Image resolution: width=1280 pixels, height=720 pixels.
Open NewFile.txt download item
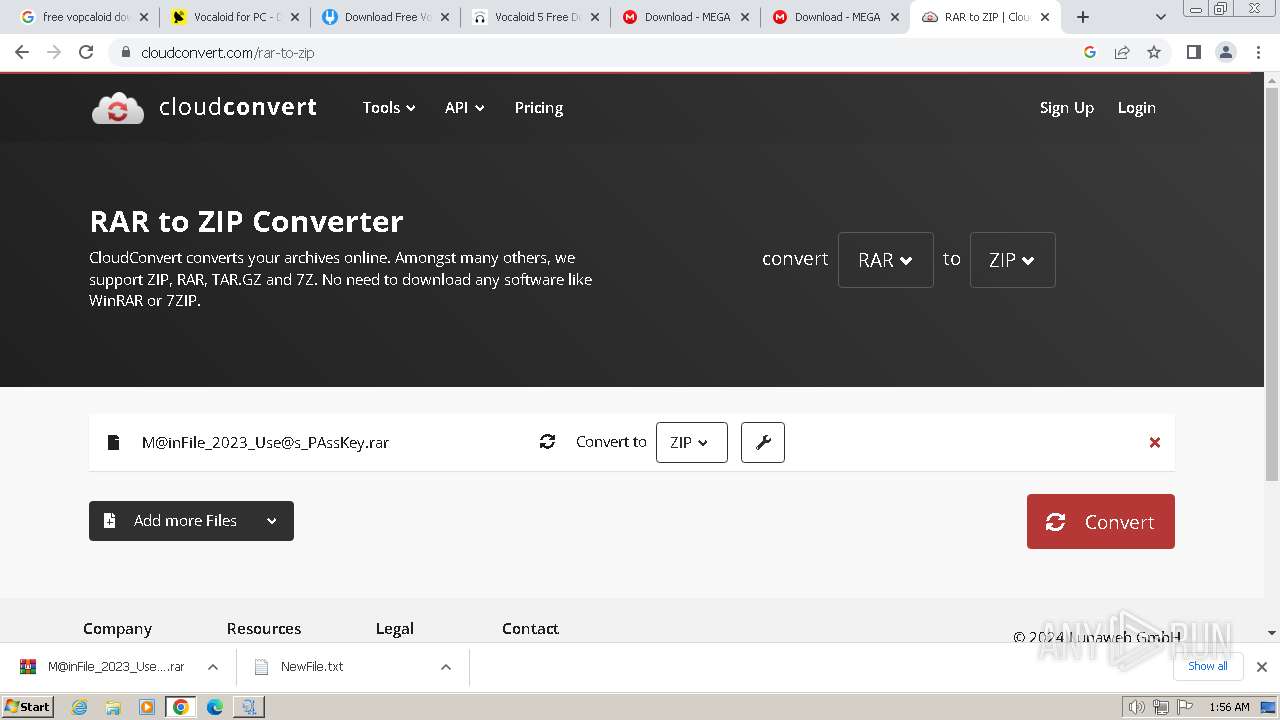(312, 667)
